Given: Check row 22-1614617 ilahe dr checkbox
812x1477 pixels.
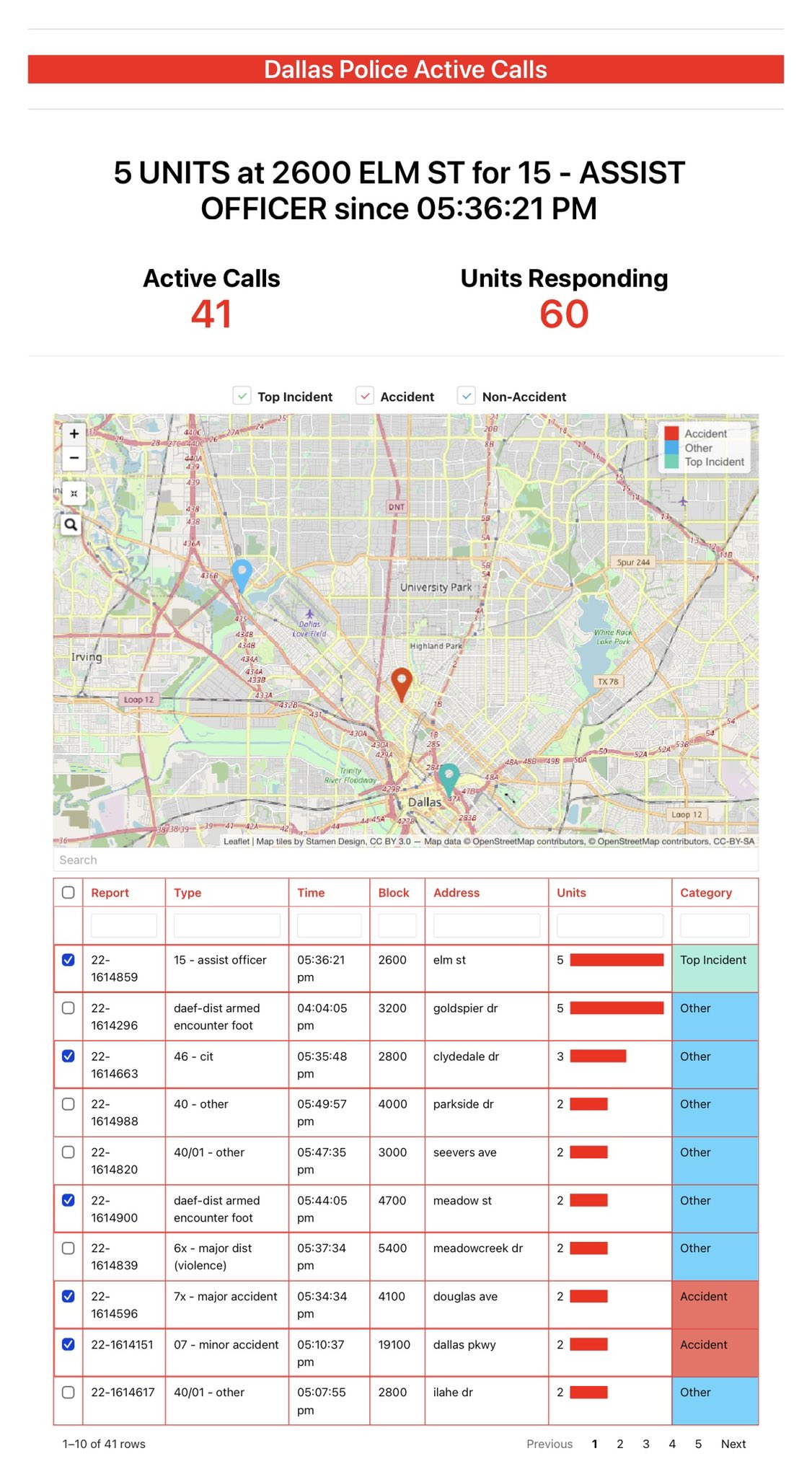Looking at the screenshot, I should (x=68, y=1393).
